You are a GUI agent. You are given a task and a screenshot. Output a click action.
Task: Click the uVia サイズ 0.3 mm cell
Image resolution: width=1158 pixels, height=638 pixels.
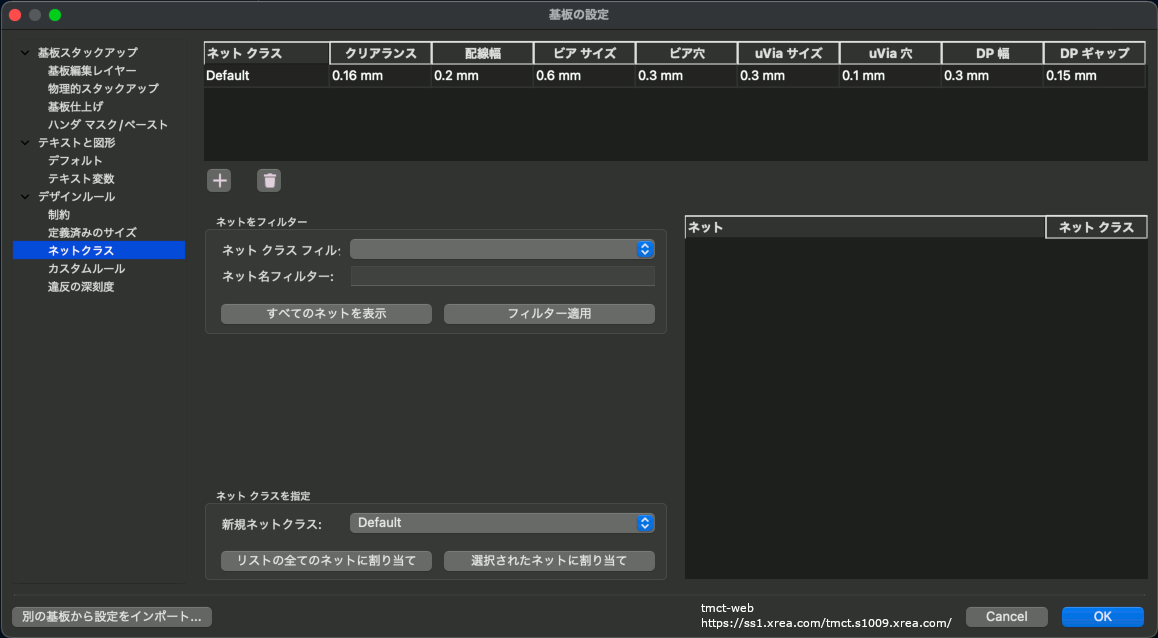(788, 75)
